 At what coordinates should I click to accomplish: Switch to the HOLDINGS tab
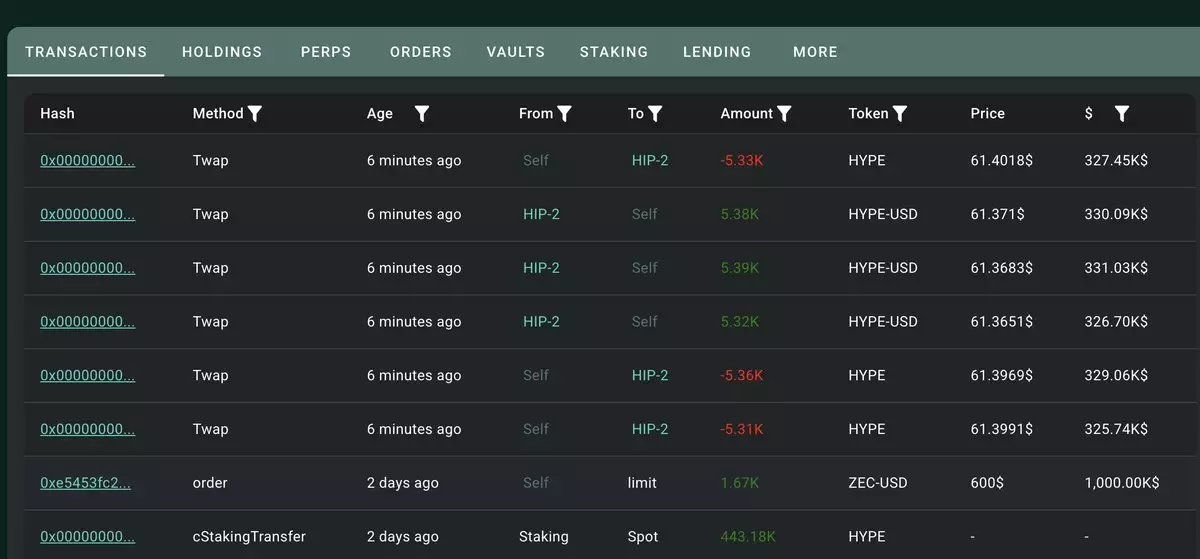222,52
